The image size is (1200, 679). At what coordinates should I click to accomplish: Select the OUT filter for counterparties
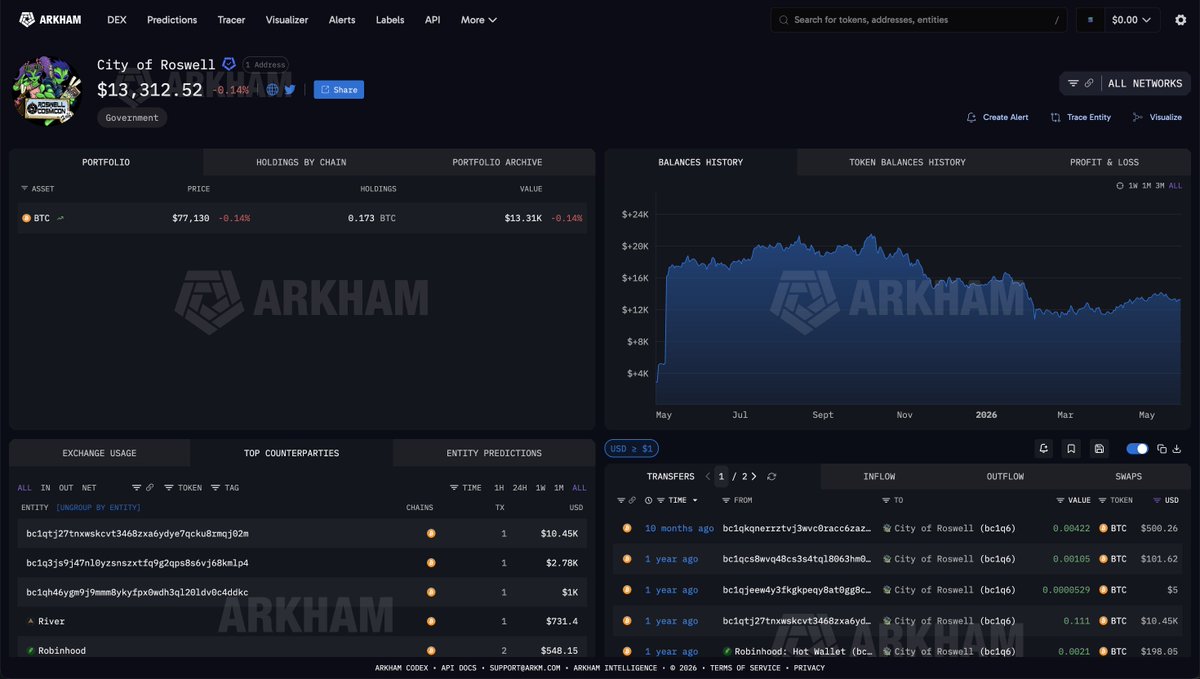coord(66,488)
